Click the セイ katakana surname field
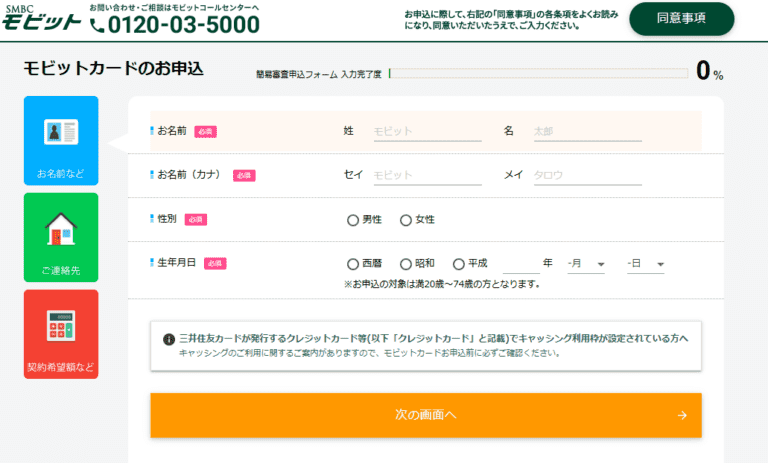The width and height of the screenshot is (768, 463). (x=428, y=175)
